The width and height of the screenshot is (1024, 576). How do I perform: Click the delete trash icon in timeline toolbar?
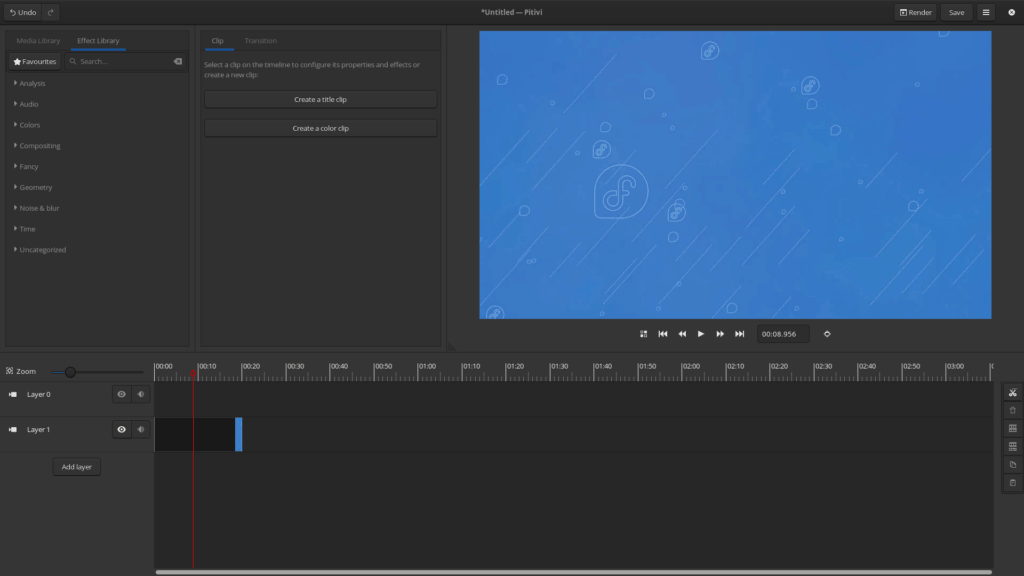pyautogui.click(x=1012, y=410)
